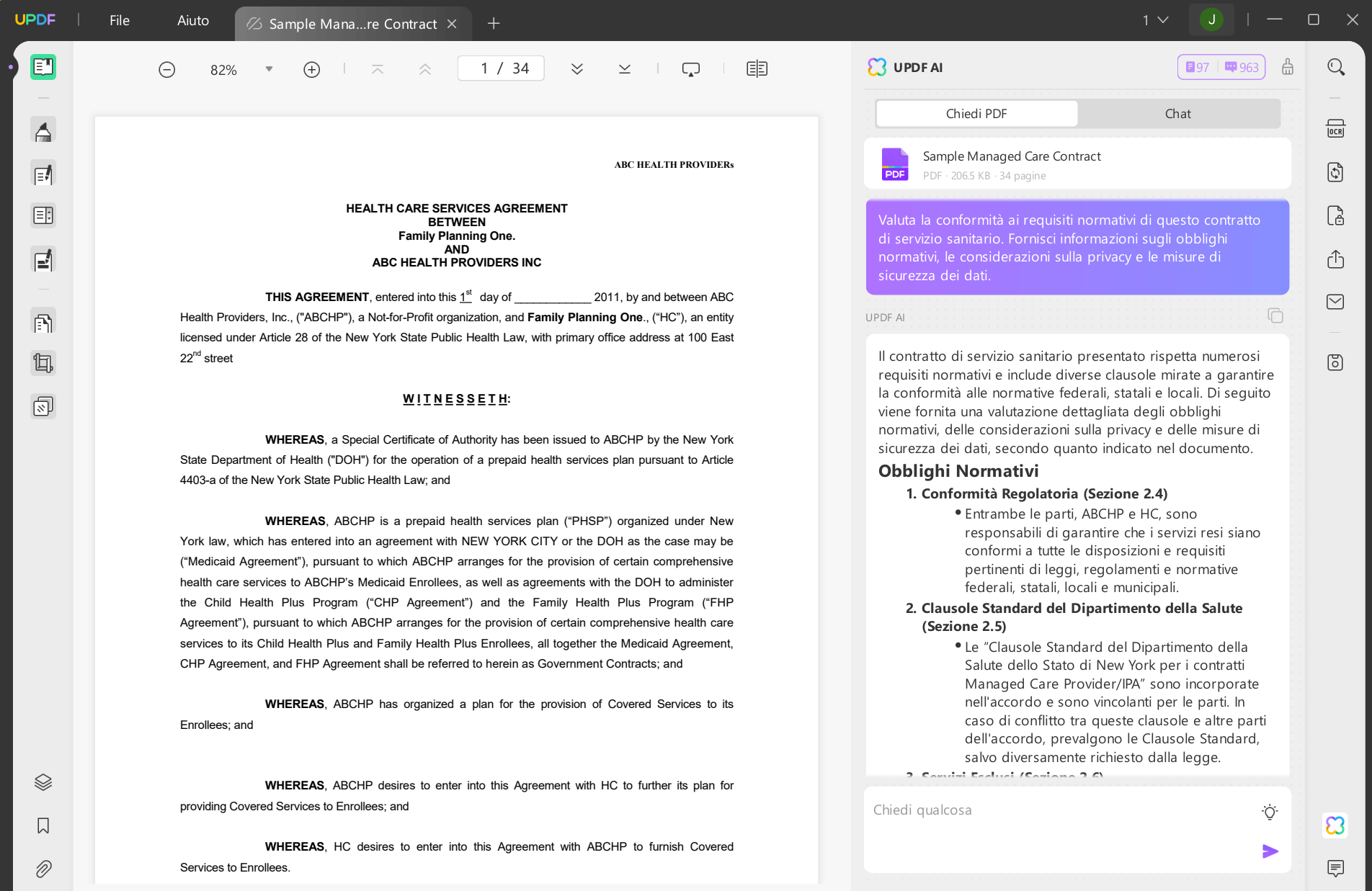Viewport: 1372px width, 891px height.
Task: Click the HEALTH CARE SERVICES AGREEMENT title
Action: tap(457, 208)
